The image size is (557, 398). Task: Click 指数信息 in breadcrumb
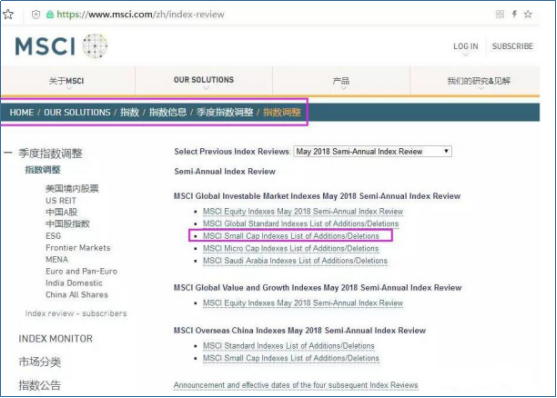(168, 112)
